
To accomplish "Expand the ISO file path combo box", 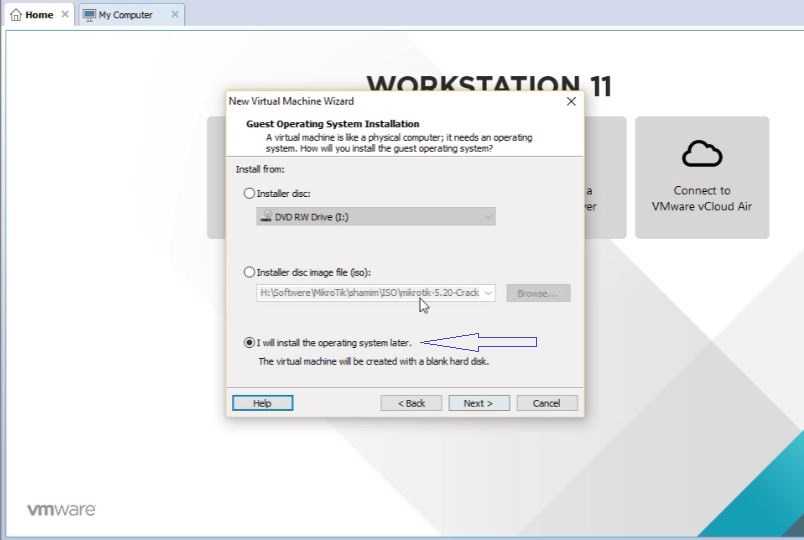I will coord(488,293).
